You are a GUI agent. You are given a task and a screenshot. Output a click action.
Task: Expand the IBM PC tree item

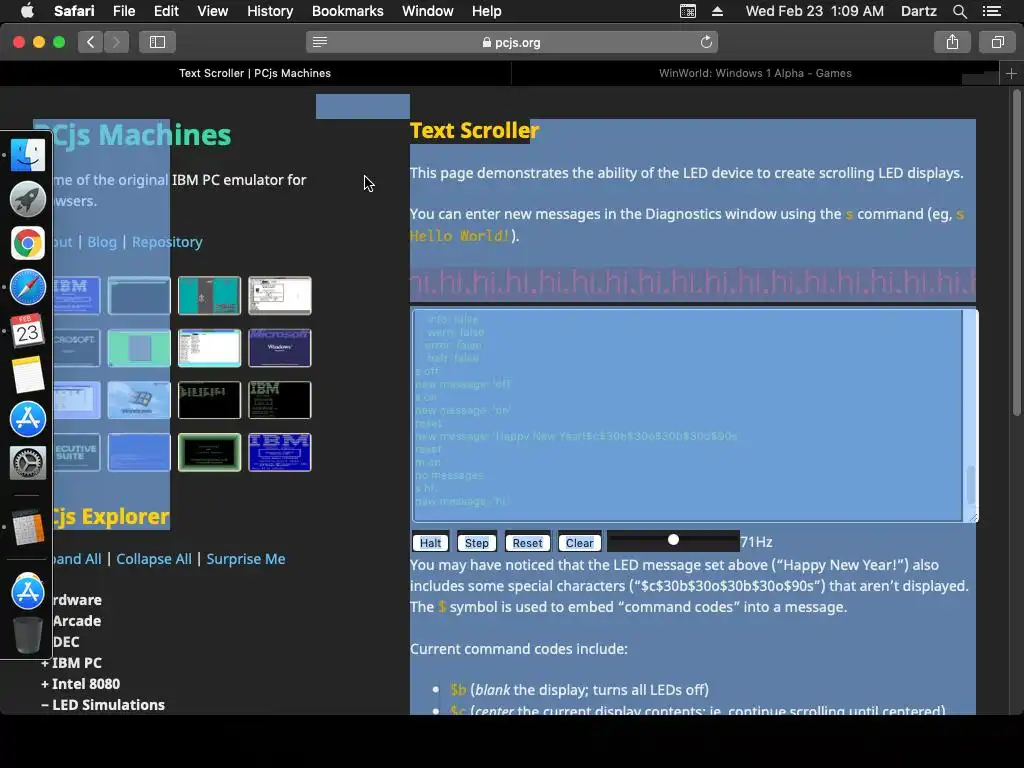tap(71, 663)
